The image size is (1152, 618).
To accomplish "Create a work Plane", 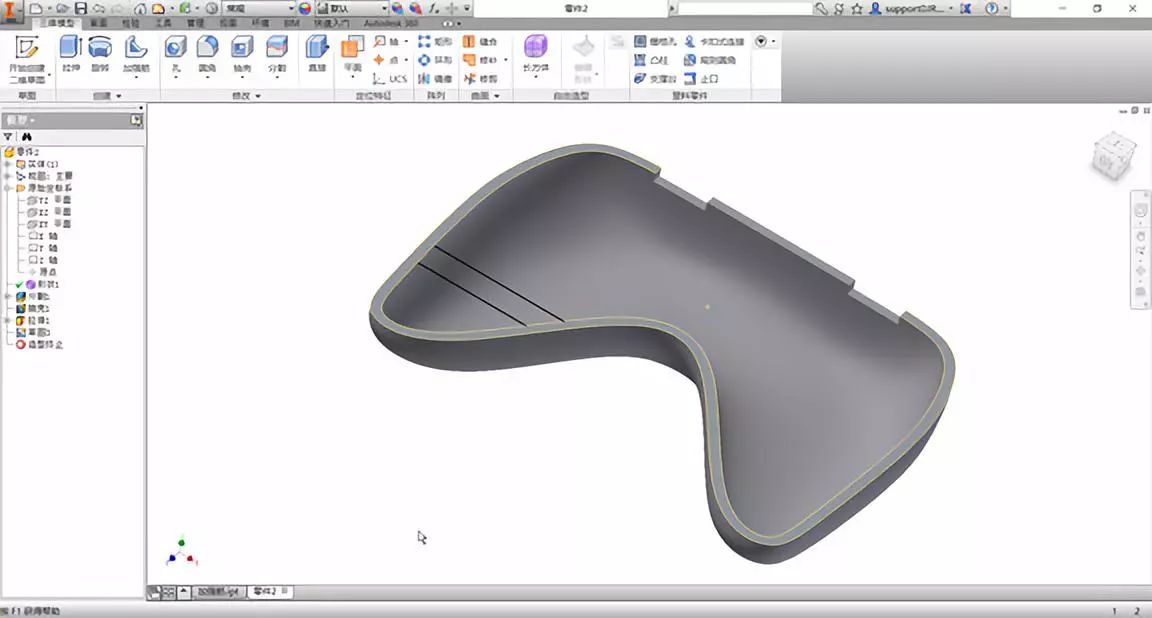I will click(353, 56).
